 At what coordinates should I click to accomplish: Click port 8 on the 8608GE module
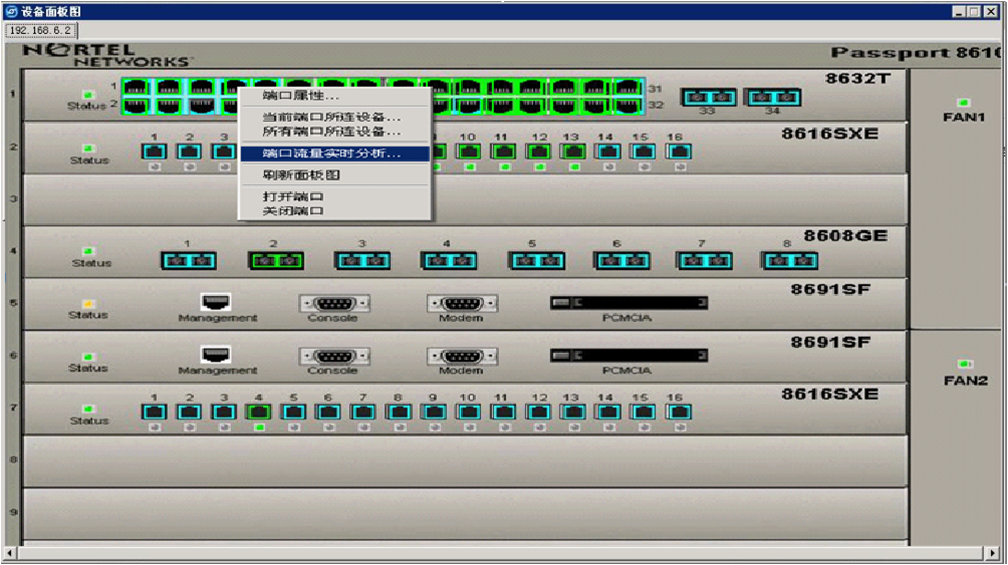tap(789, 261)
